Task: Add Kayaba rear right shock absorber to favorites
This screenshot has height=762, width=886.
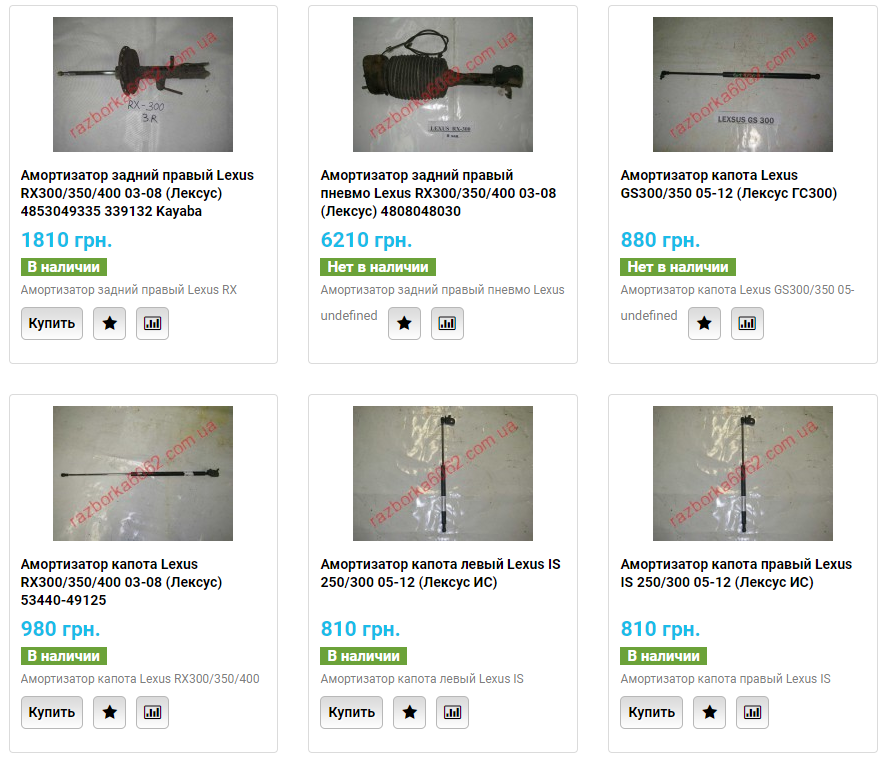Action: point(110,323)
